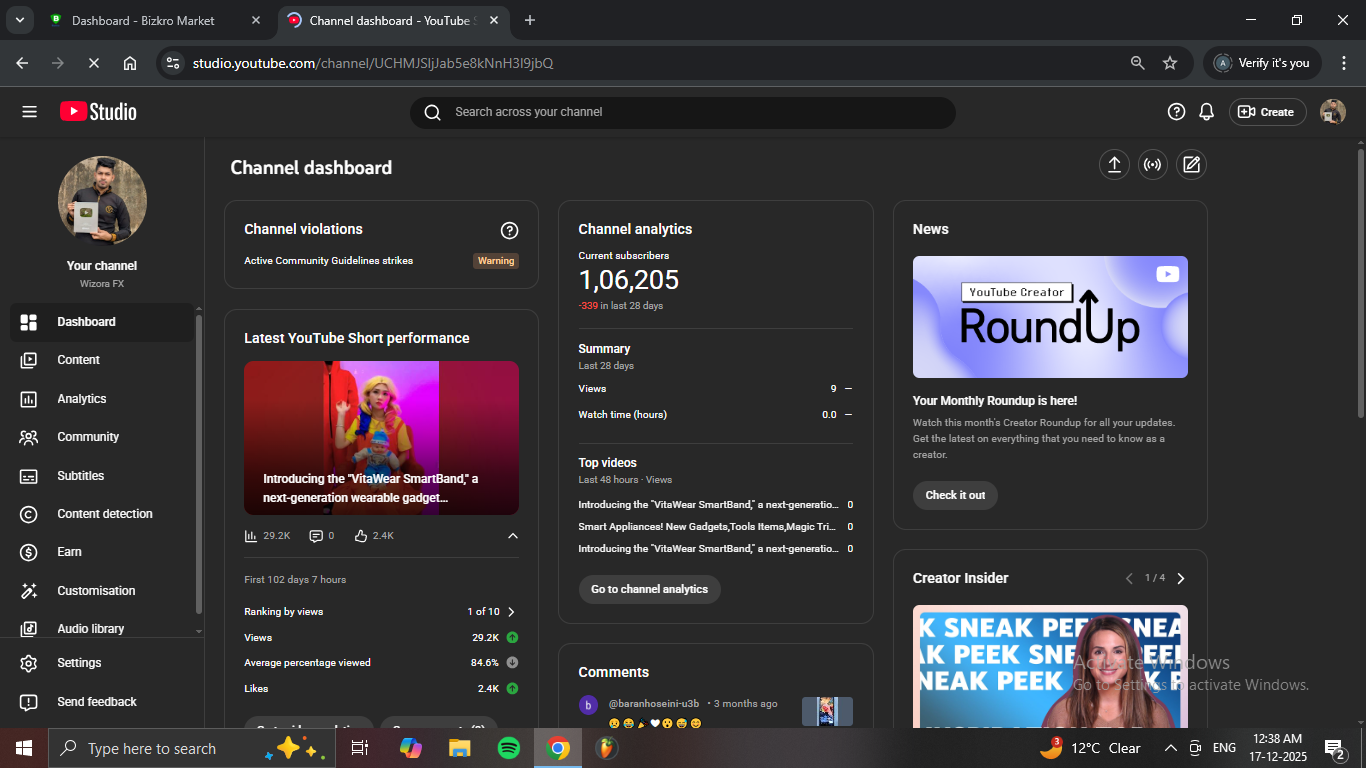Click the Upload videos icon
Screen dimensions: 1366x768
point(1114,165)
